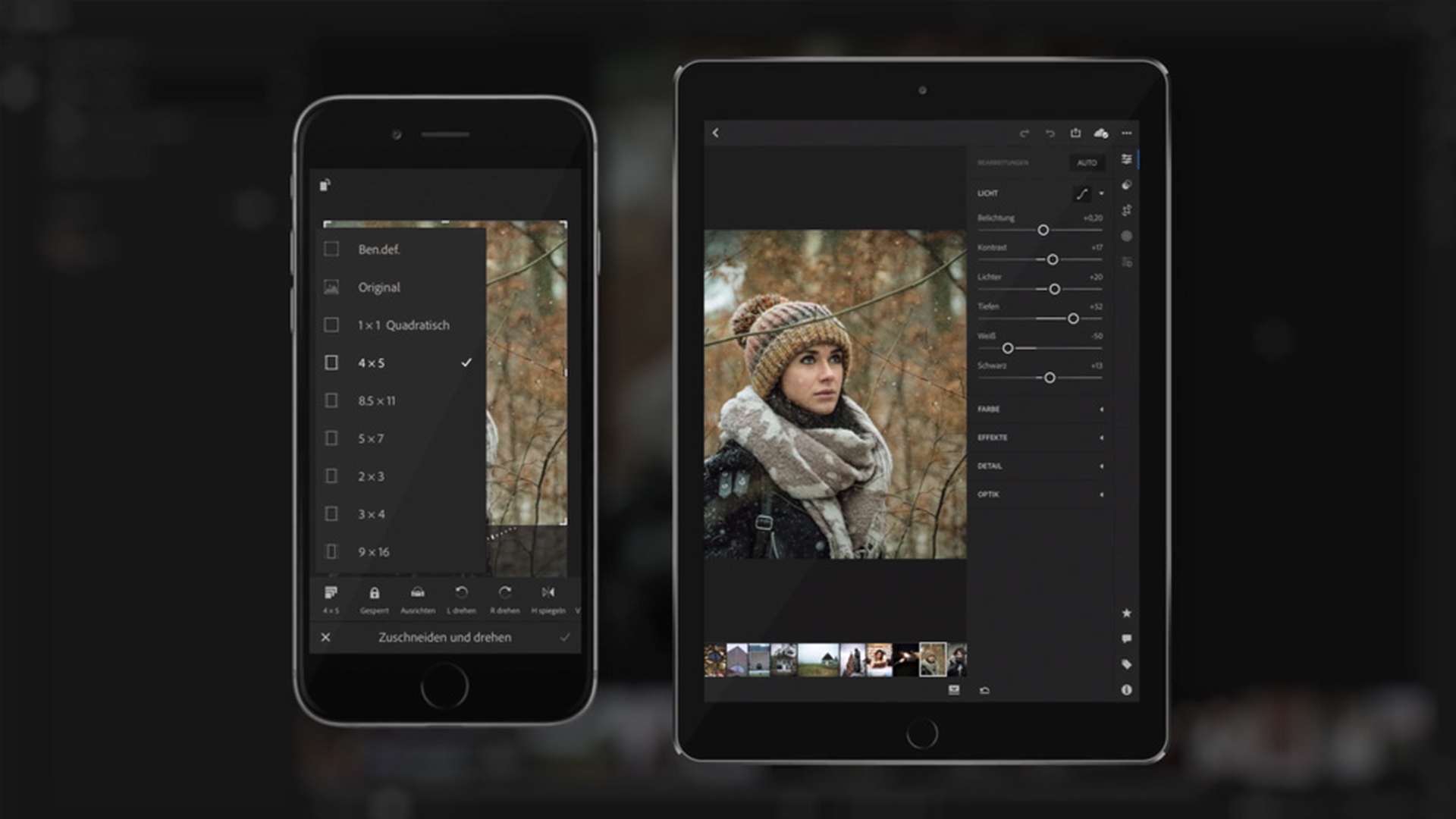Flip horizontally with H spiegeln icon
This screenshot has width=1456, height=819.
pyautogui.click(x=548, y=594)
